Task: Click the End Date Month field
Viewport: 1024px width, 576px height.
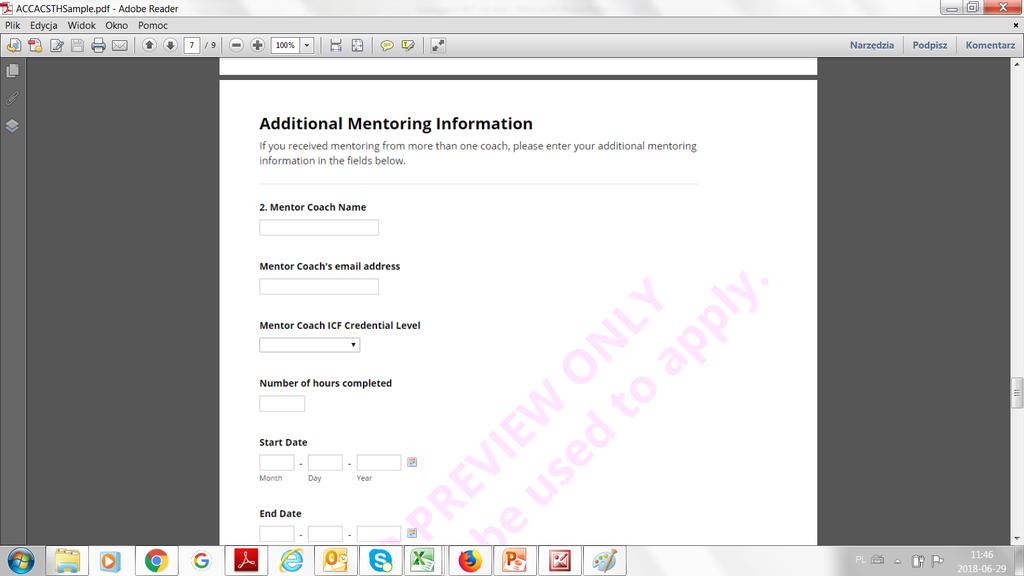Action: (x=277, y=534)
